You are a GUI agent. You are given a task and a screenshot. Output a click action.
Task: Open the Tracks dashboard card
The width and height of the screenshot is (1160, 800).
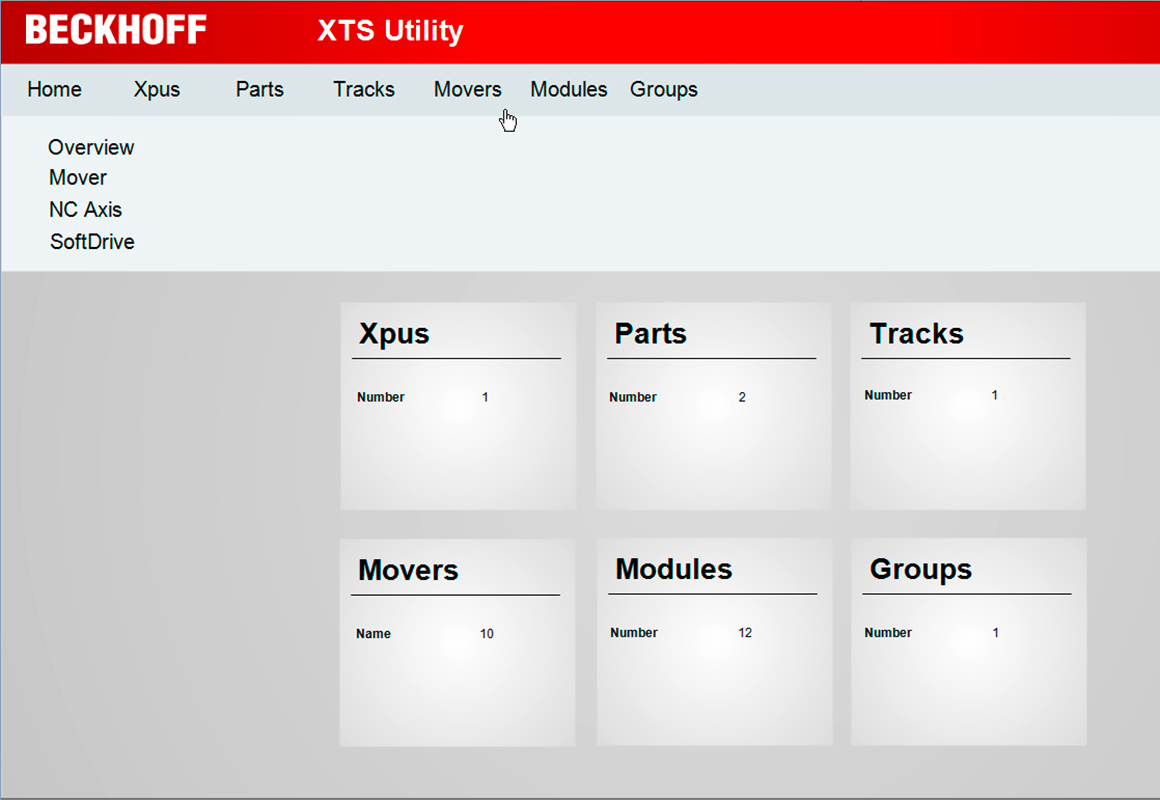[967, 405]
